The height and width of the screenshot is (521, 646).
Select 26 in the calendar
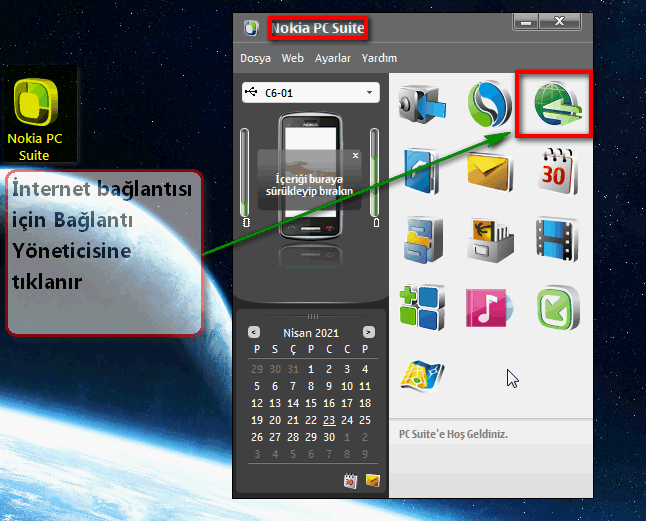pos(257,437)
